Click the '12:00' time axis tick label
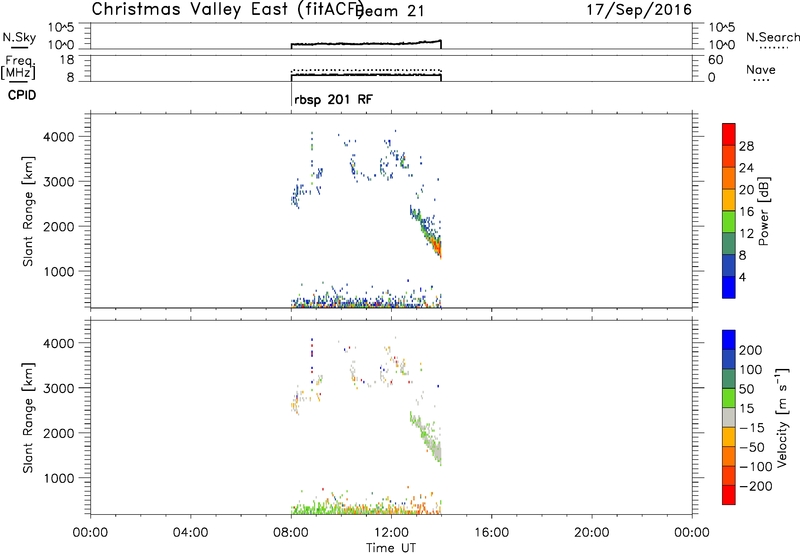800x554 pixels. pyautogui.click(x=391, y=533)
